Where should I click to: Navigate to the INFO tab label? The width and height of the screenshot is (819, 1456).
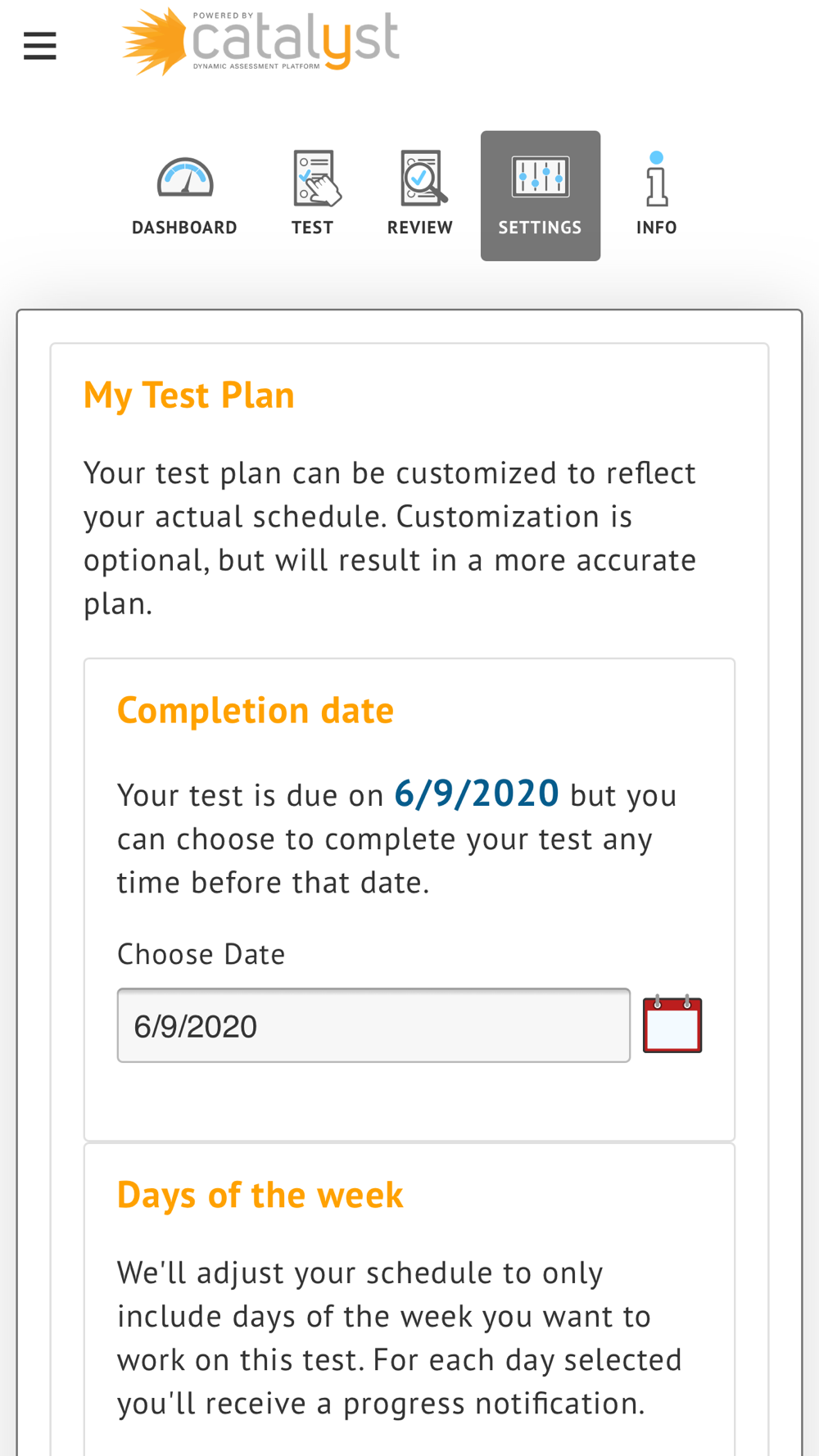(x=657, y=228)
